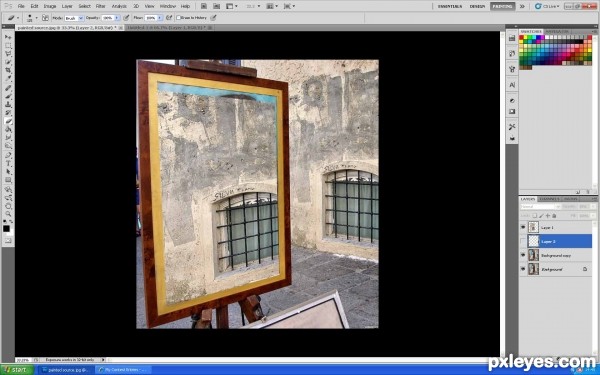Select the Horizontal Type tool
The height and width of the screenshot is (375, 600).
[8, 163]
